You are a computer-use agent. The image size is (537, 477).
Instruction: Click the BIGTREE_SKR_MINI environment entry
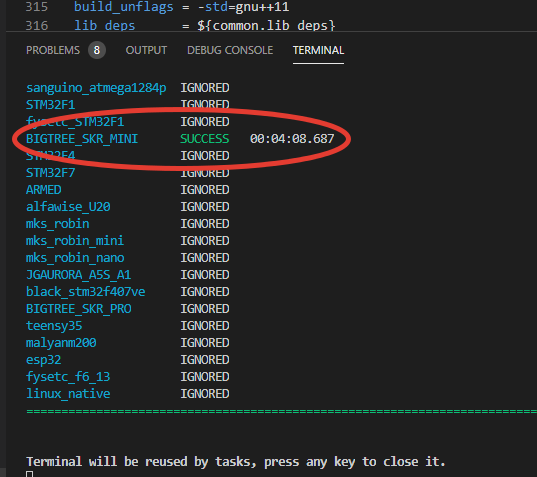pyautogui.click(x=82, y=139)
